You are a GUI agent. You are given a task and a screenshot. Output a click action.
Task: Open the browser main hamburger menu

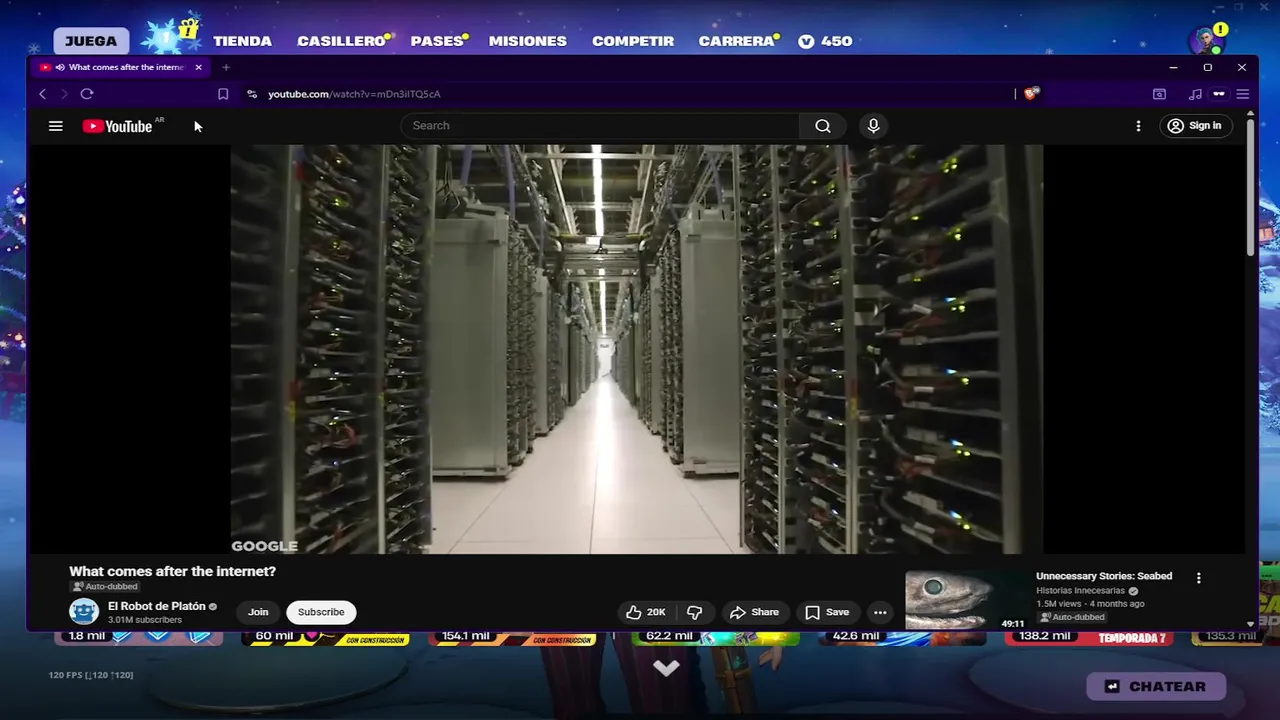1243,94
